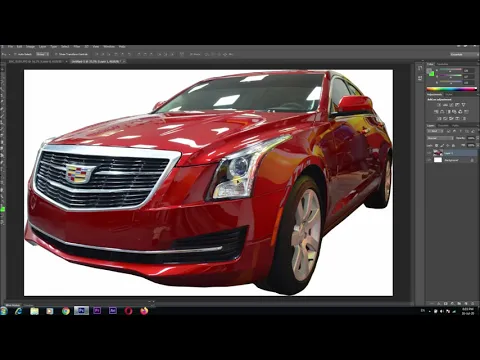This screenshot has width=480, height=360.
Task: Open the blend mode Normal dropdown
Action: [440, 138]
